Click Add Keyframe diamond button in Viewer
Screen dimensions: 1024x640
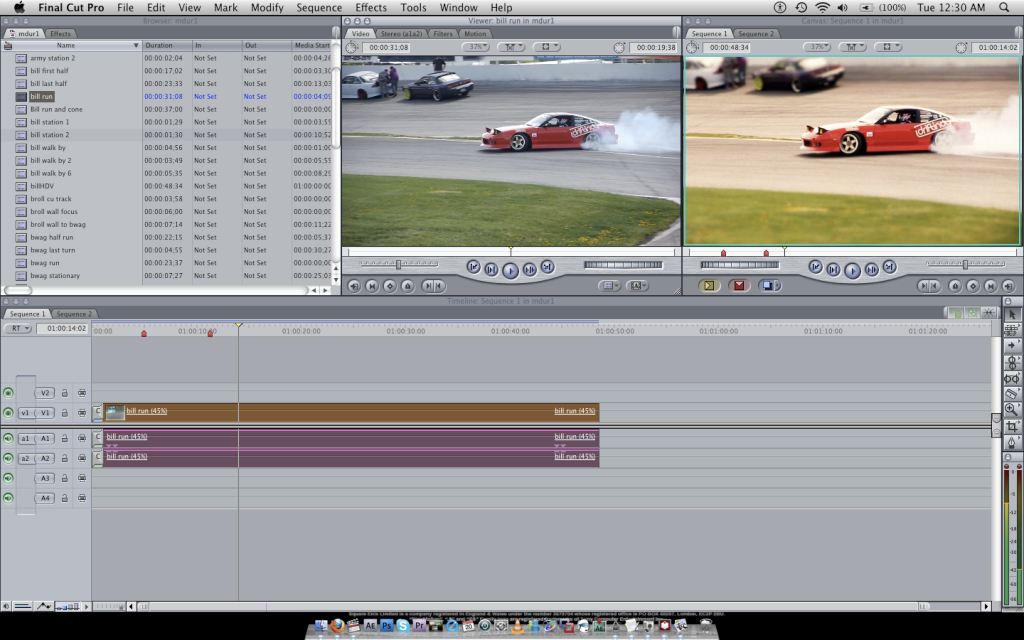coord(390,285)
